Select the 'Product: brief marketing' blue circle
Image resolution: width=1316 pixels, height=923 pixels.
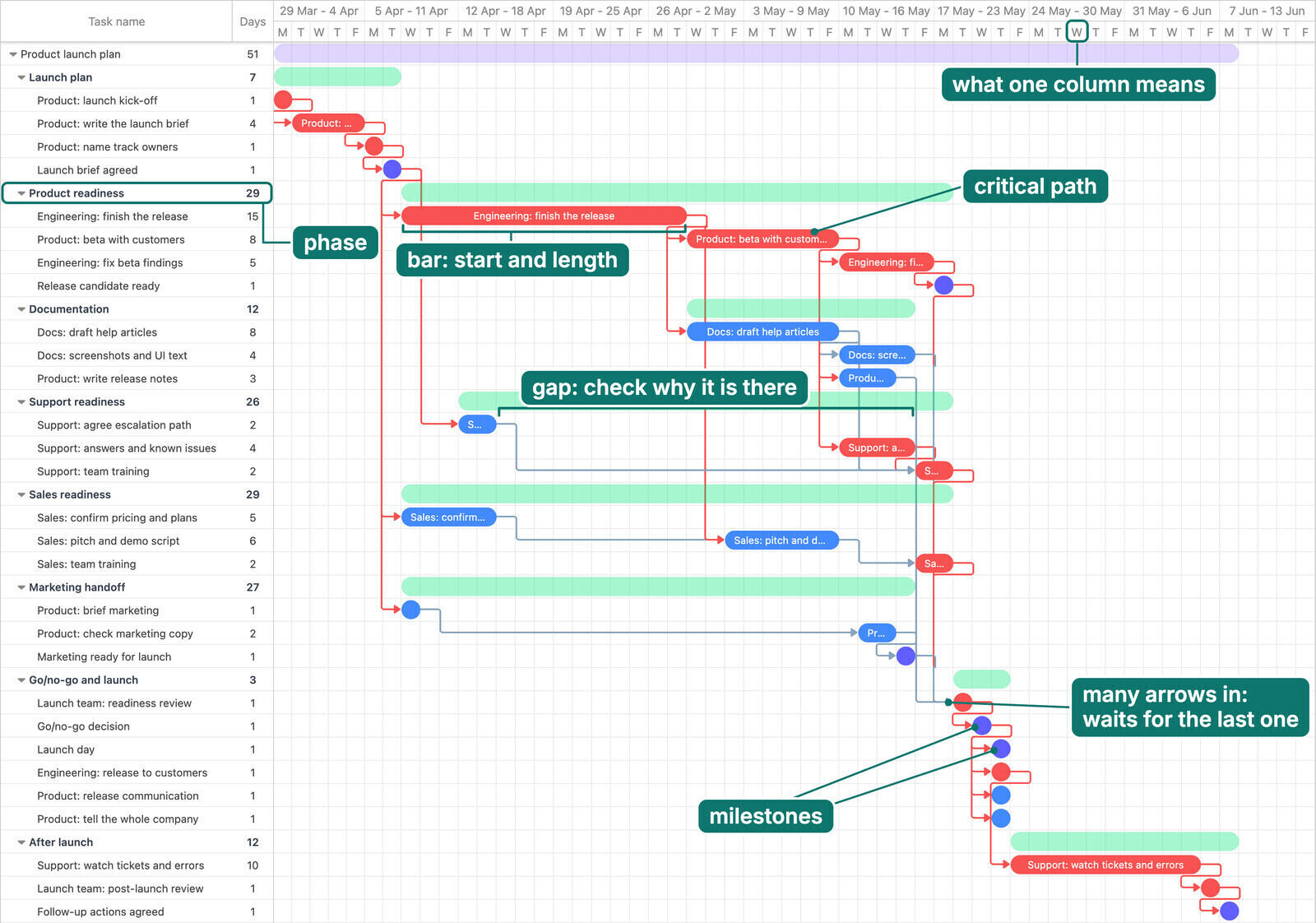pos(411,610)
